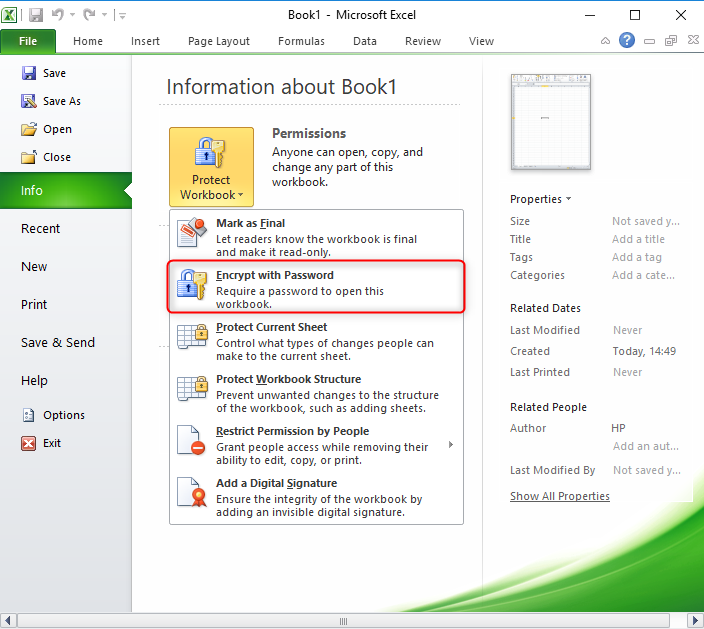Minimize the ribbon with the caret icon

click(x=605, y=41)
